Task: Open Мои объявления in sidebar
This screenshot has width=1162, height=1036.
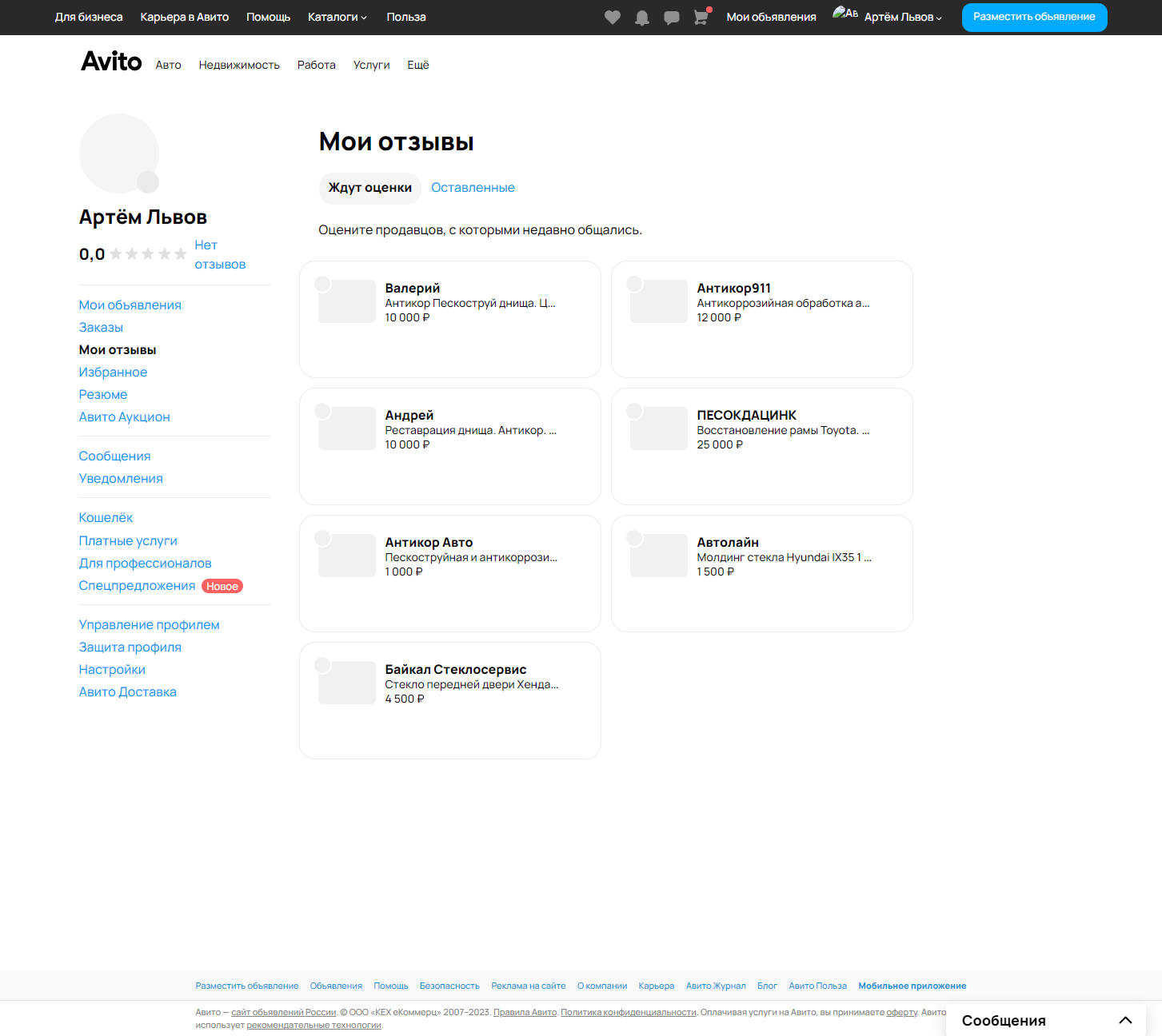Action: point(130,305)
